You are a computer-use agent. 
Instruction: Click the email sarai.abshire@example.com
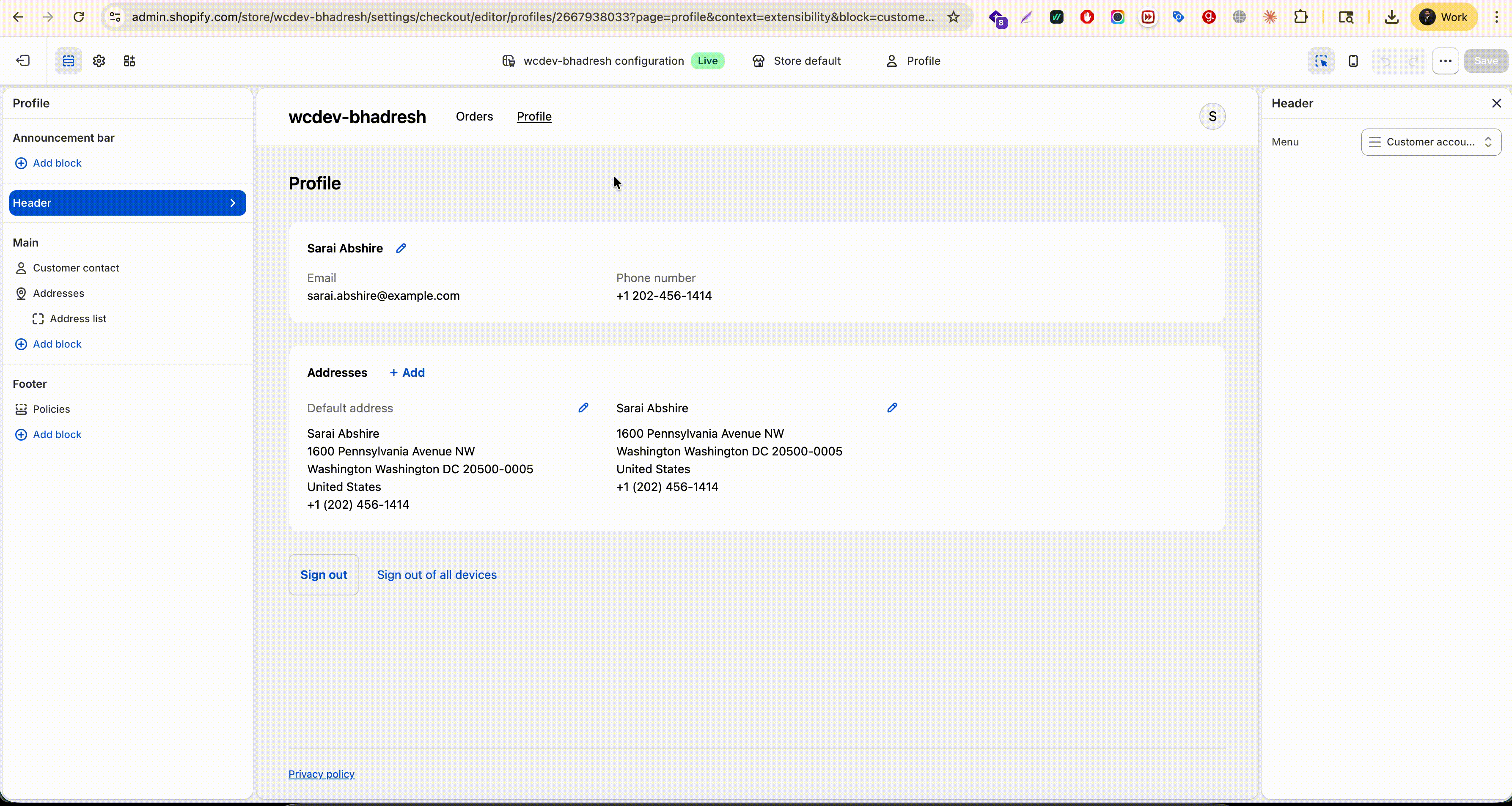point(383,296)
